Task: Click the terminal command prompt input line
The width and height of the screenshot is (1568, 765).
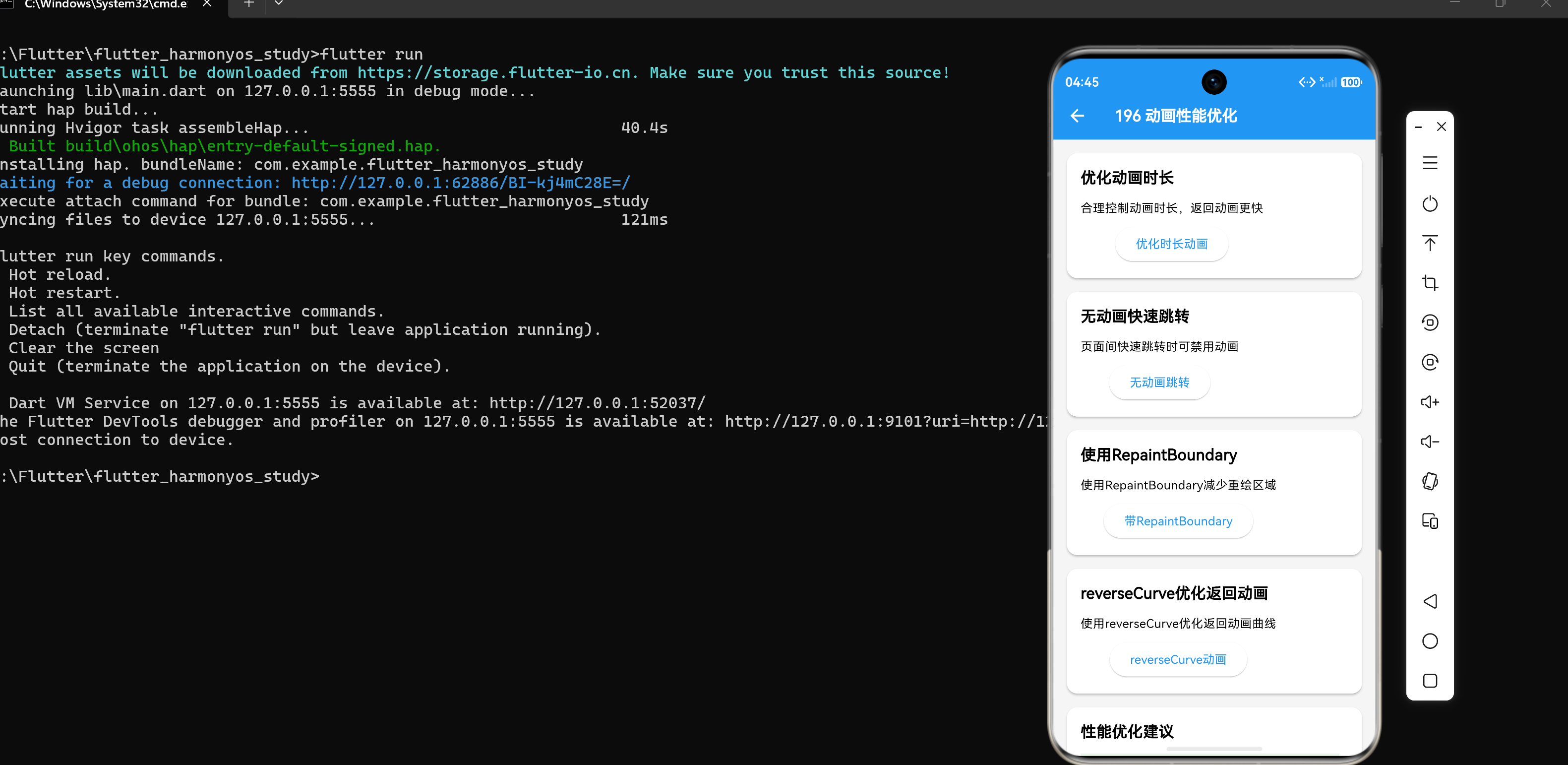Action: click(160, 476)
